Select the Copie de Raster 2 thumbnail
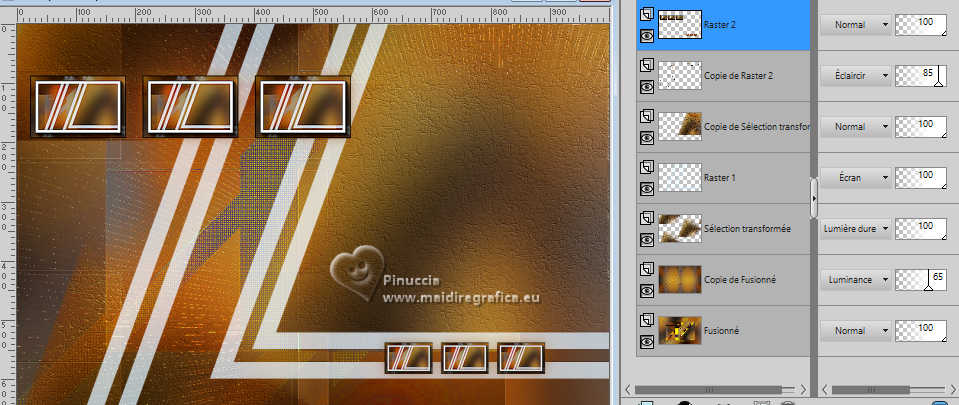 click(x=679, y=76)
